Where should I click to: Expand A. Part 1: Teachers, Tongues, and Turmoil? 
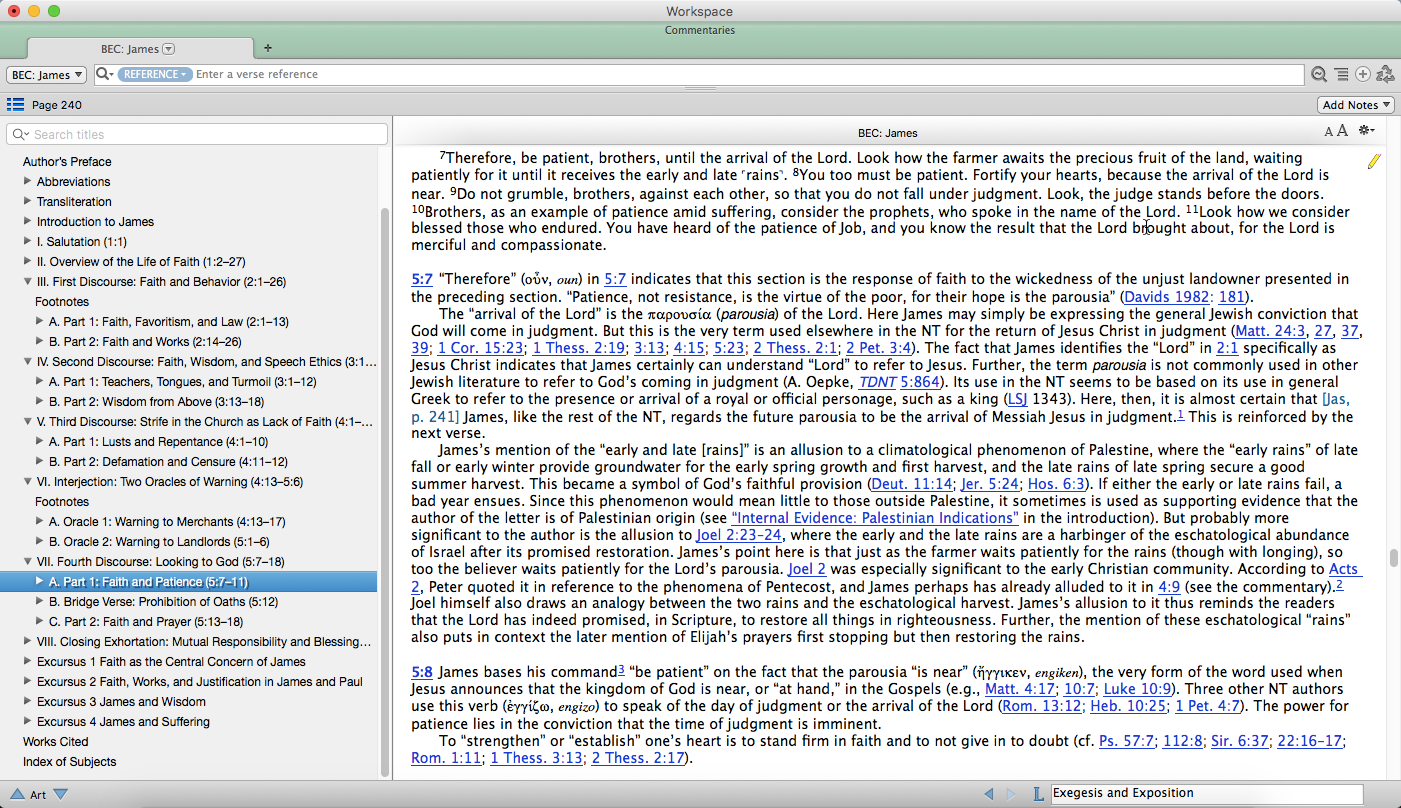click(40, 382)
